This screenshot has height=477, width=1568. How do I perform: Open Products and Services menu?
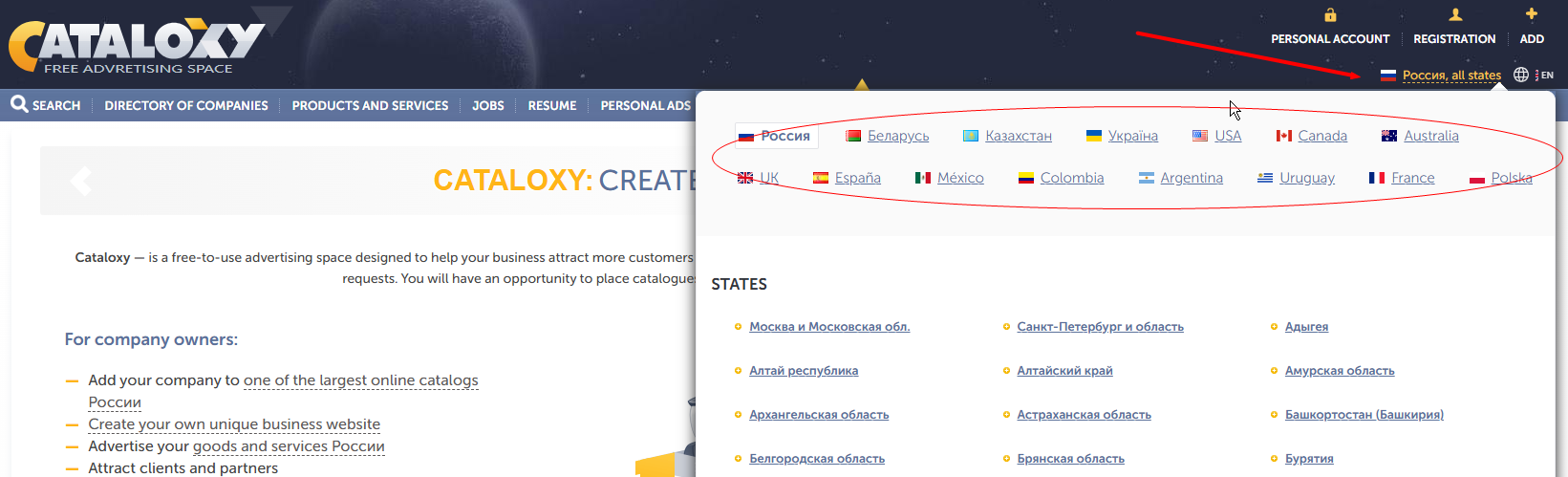(370, 105)
